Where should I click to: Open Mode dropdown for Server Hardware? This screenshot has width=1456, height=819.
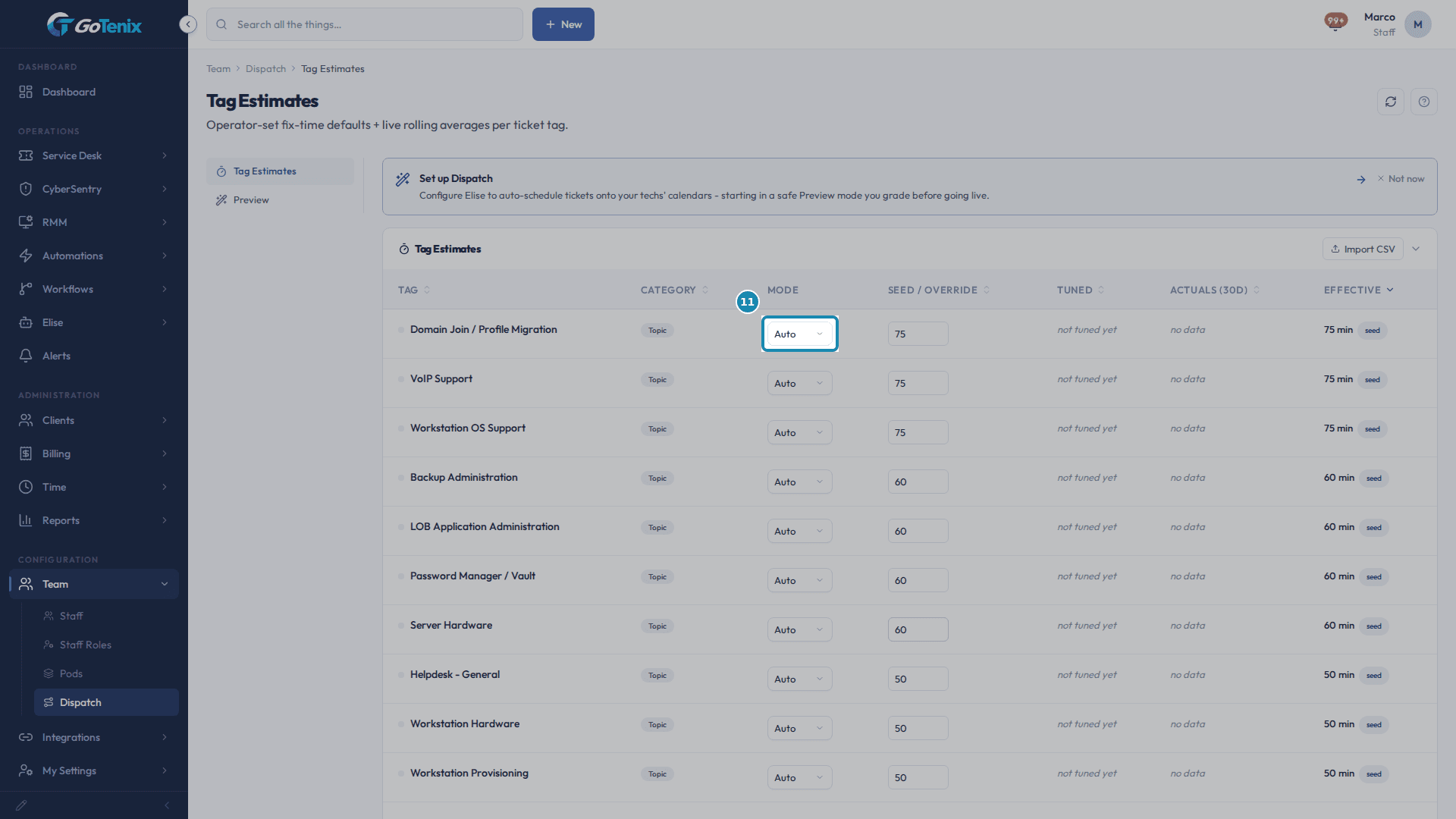(799, 629)
